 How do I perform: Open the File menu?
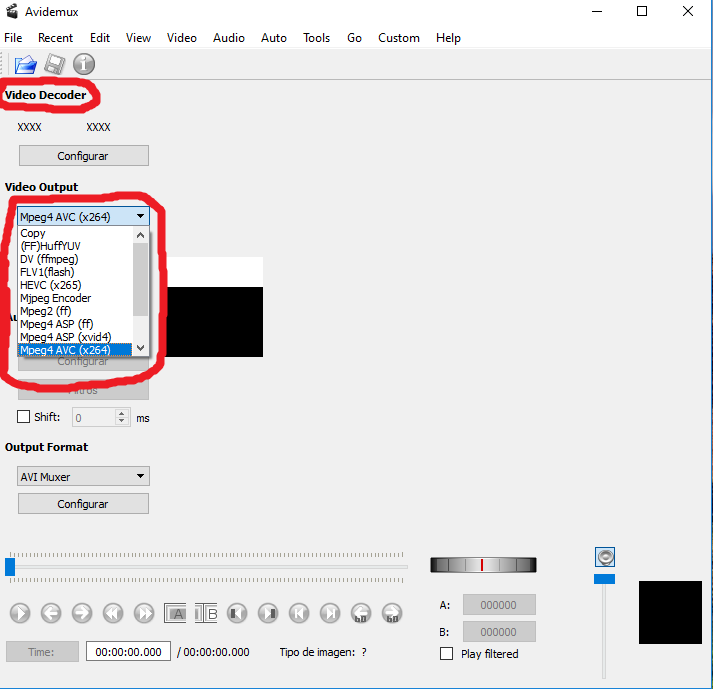[x=13, y=38]
